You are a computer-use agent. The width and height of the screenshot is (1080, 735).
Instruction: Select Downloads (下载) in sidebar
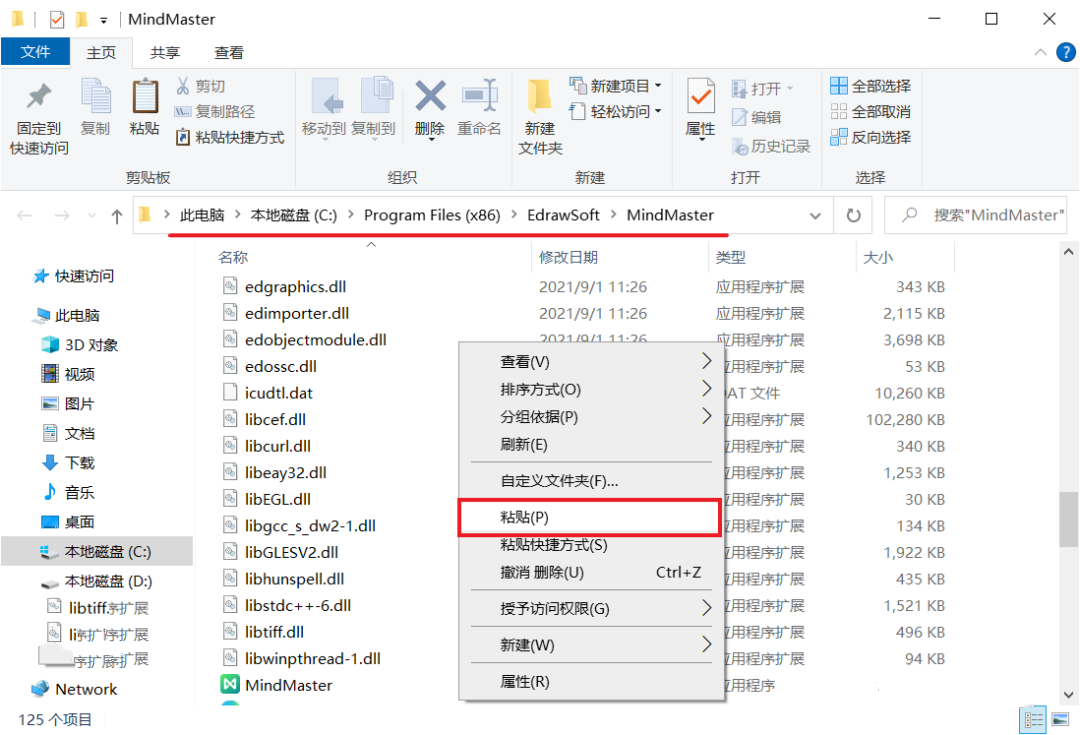coord(68,463)
